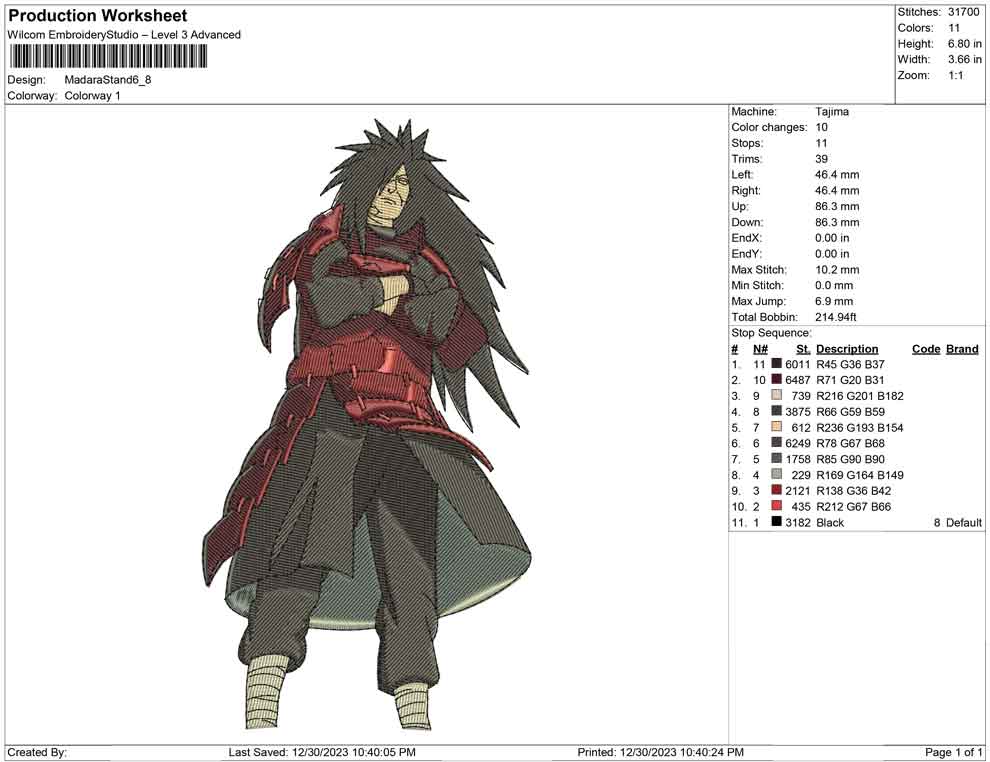Click the Zoom value '1:1'
The width and height of the screenshot is (990, 762).
click(x=956, y=75)
